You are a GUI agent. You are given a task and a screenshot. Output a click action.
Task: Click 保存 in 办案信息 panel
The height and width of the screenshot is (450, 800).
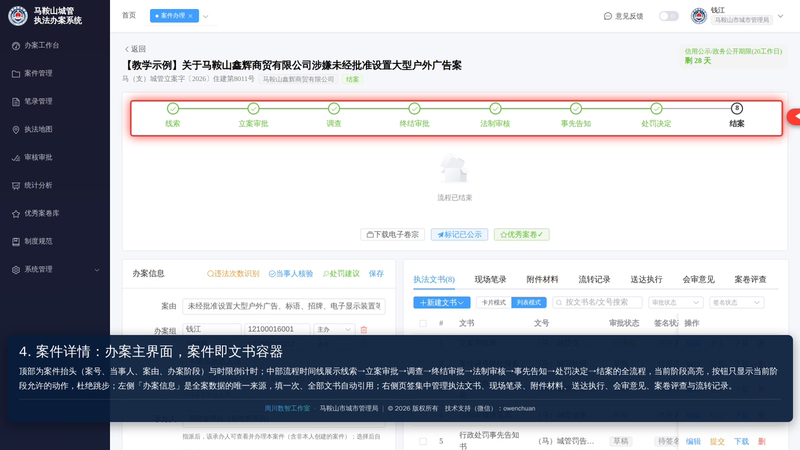376,274
